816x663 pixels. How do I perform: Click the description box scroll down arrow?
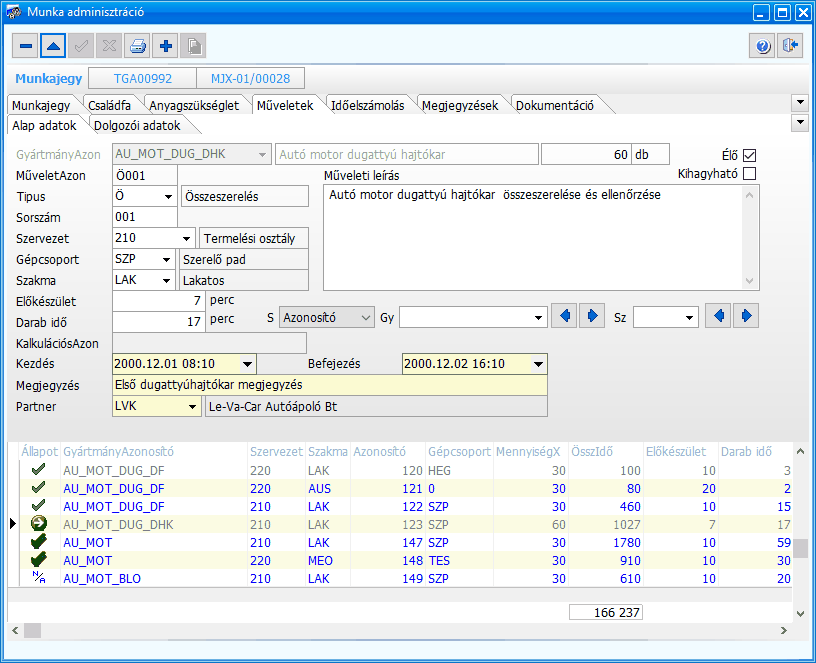pyautogui.click(x=749, y=281)
